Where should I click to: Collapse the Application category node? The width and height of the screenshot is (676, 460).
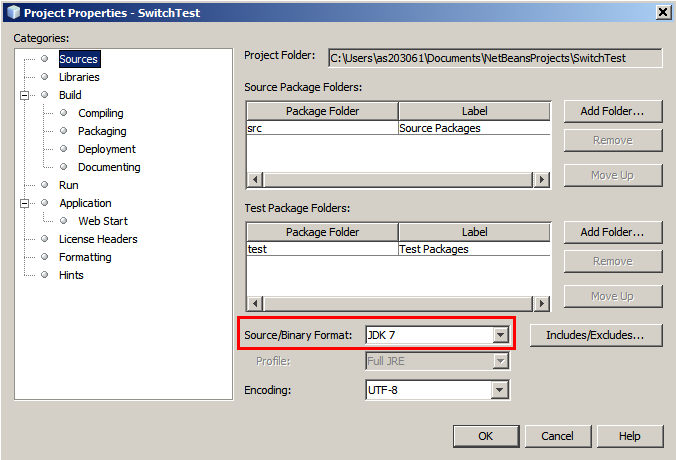tap(24, 203)
